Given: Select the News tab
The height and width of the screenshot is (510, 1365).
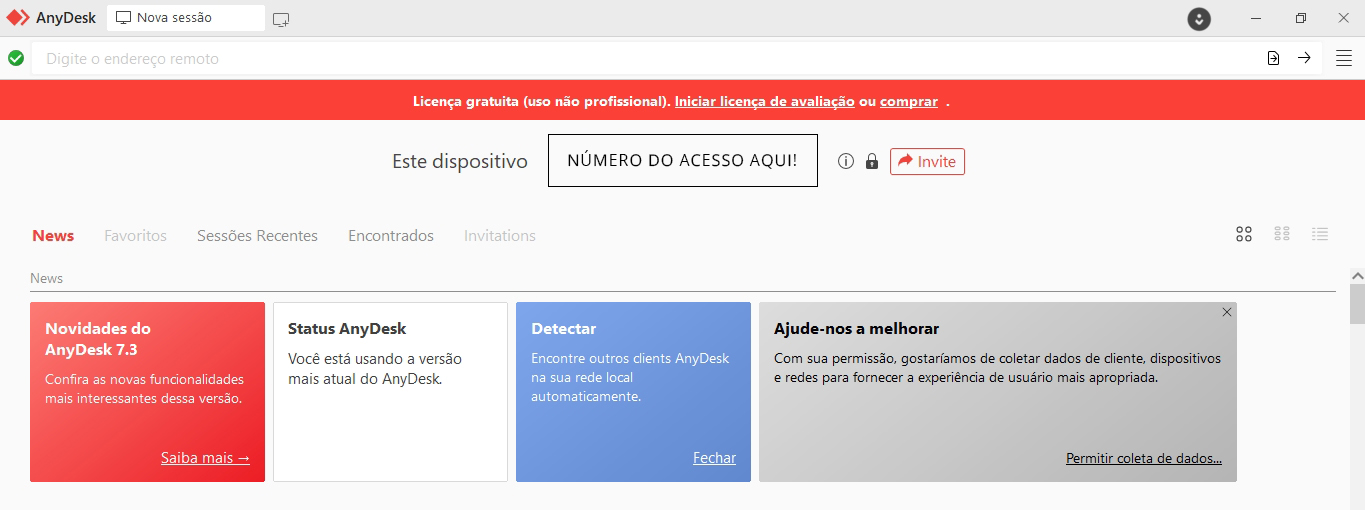Looking at the screenshot, I should (x=53, y=236).
